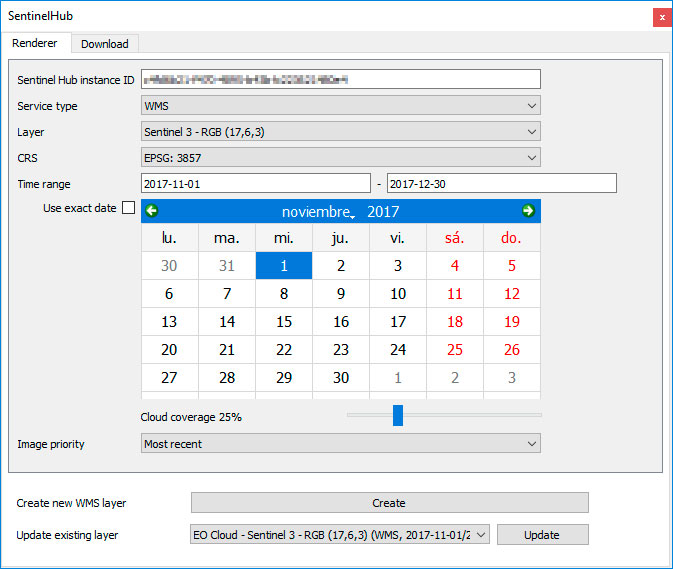Select Sunday November 19 in the calendar
This screenshot has height=569, width=673.
[x=512, y=321]
